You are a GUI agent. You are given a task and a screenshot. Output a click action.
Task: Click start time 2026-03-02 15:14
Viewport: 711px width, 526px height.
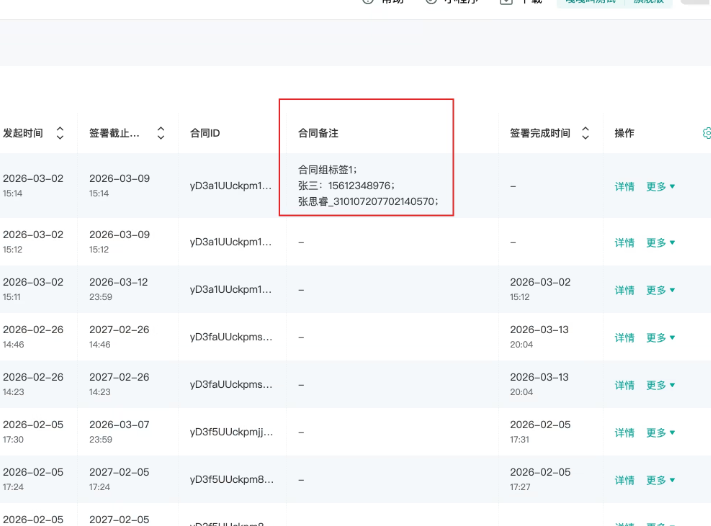coord(33,185)
